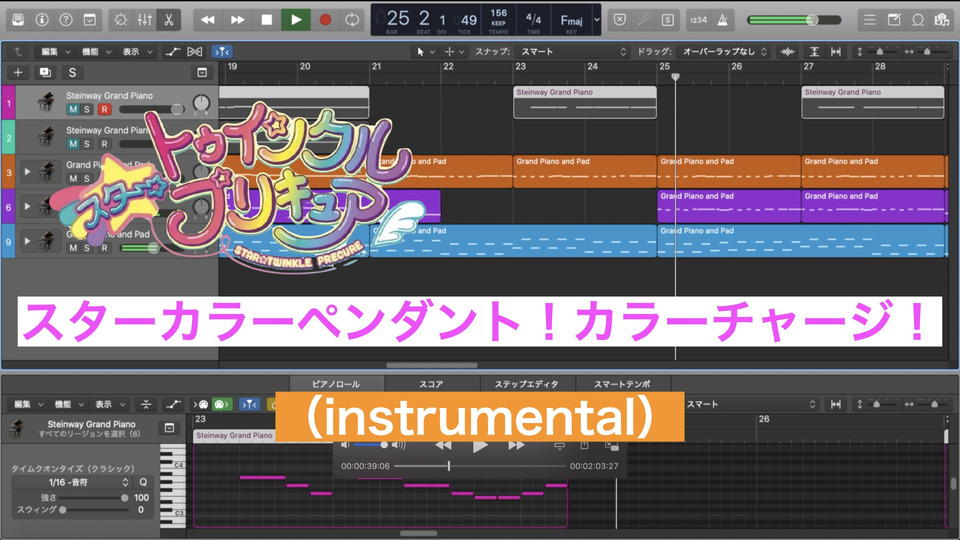Open the スマートテンポ tab
This screenshot has width=960, height=540.
tap(623, 384)
